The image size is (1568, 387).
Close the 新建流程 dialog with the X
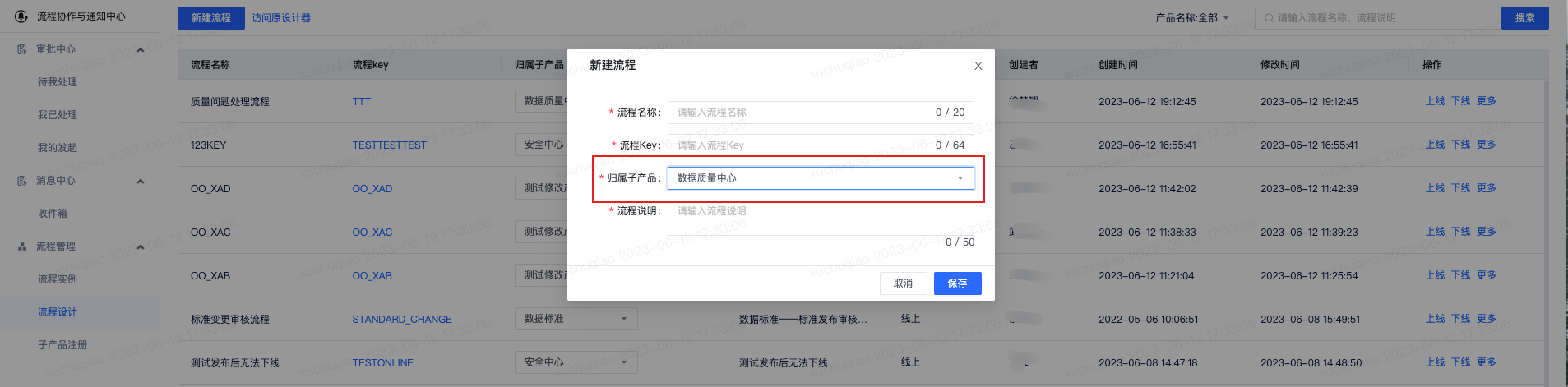pyautogui.click(x=978, y=66)
